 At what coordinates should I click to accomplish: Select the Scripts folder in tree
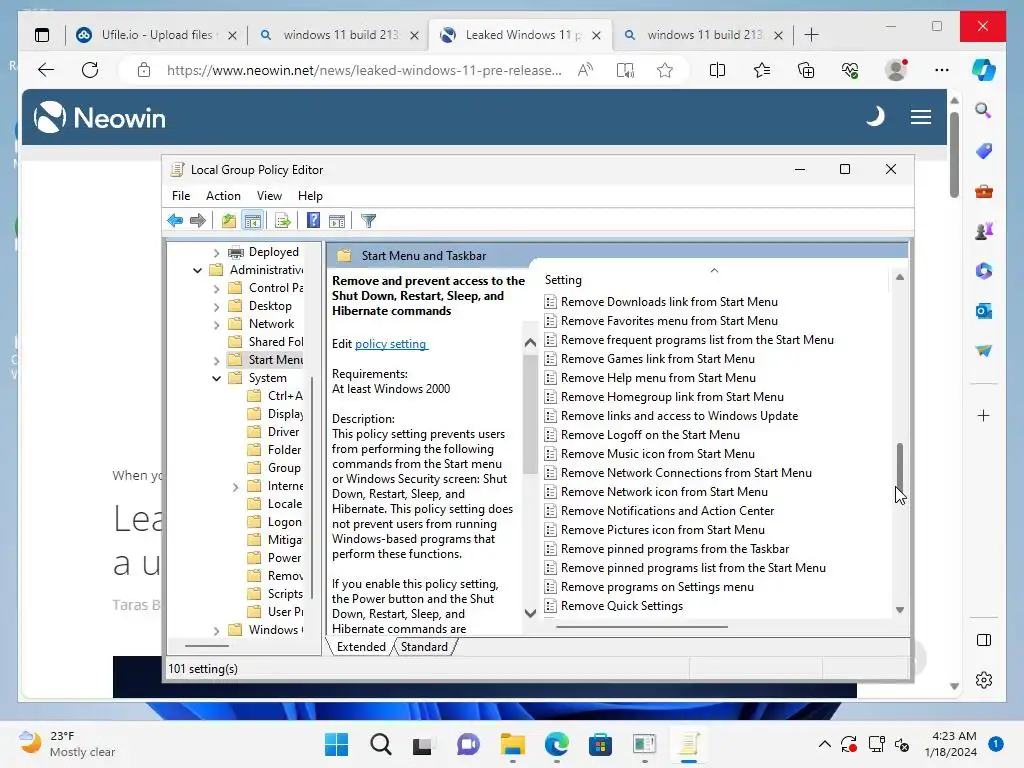[285, 594]
